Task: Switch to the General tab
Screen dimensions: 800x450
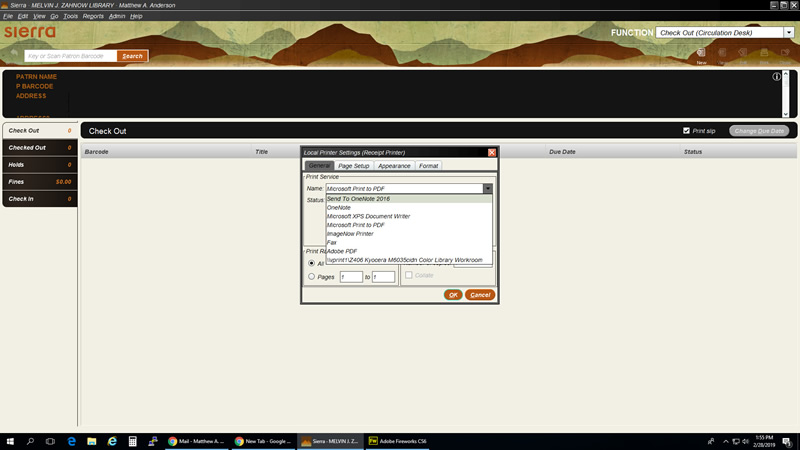Action: point(319,165)
